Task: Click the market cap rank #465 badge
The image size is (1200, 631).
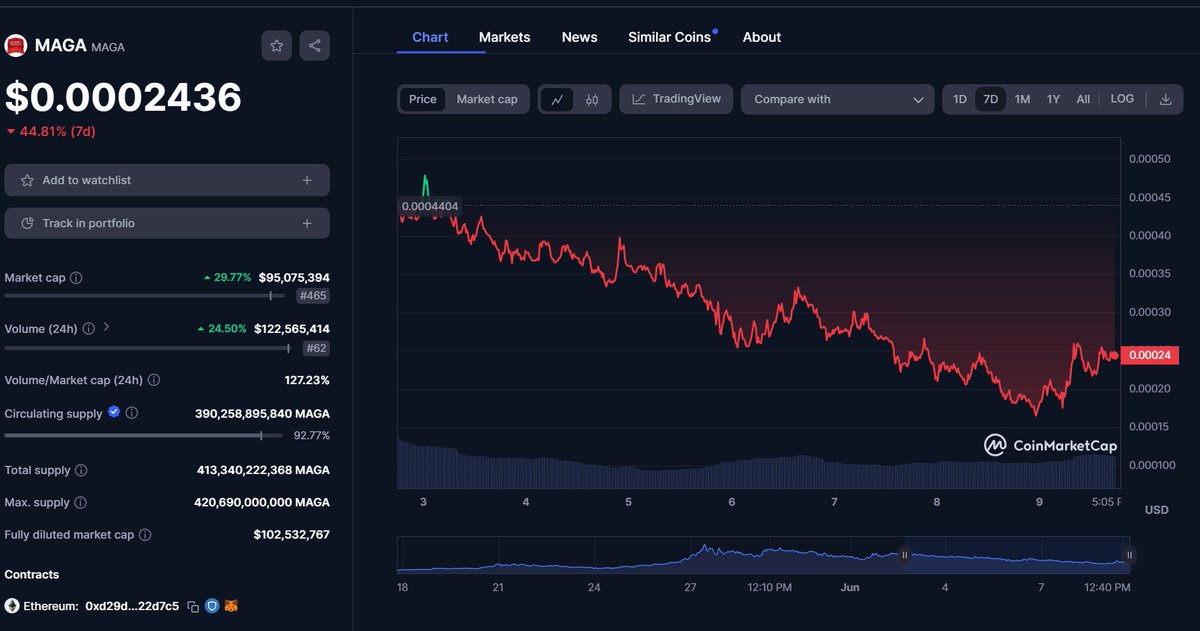Action: [313, 296]
